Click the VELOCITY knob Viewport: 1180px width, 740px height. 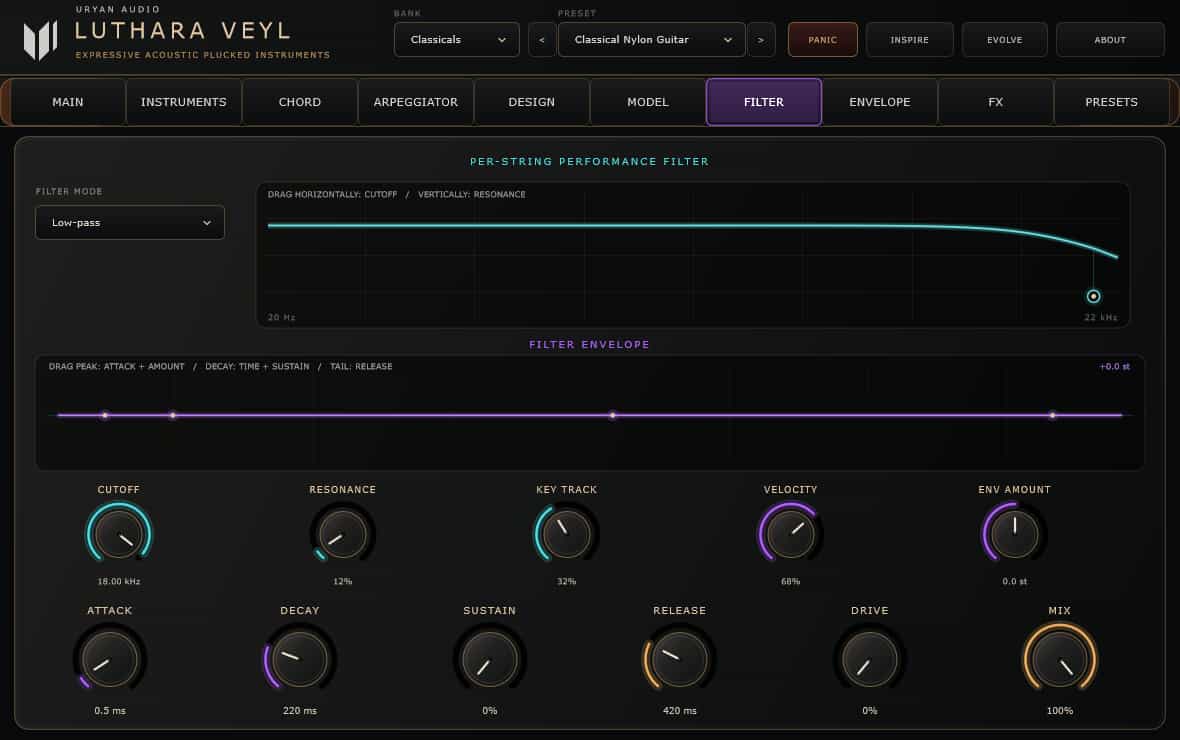(790, 534)
